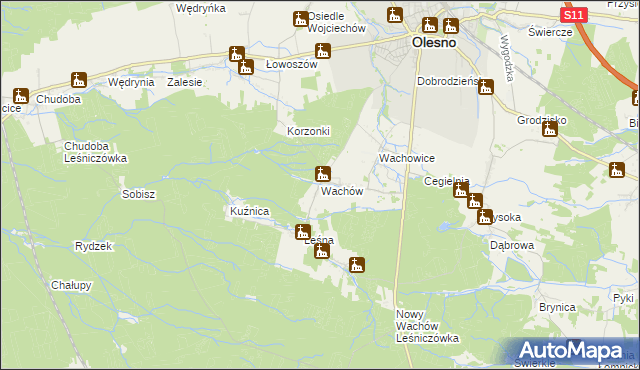Viewport: 640px width, 370px height.
Task: Select the Rydzek village label
Action: click(93, 246)
